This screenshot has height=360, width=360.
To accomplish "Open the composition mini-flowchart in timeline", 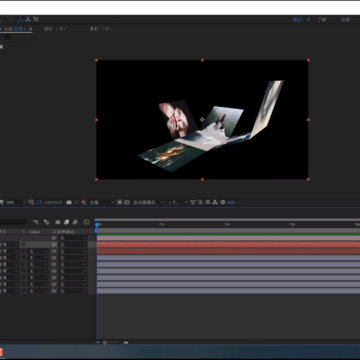I will tap(36, 222).
